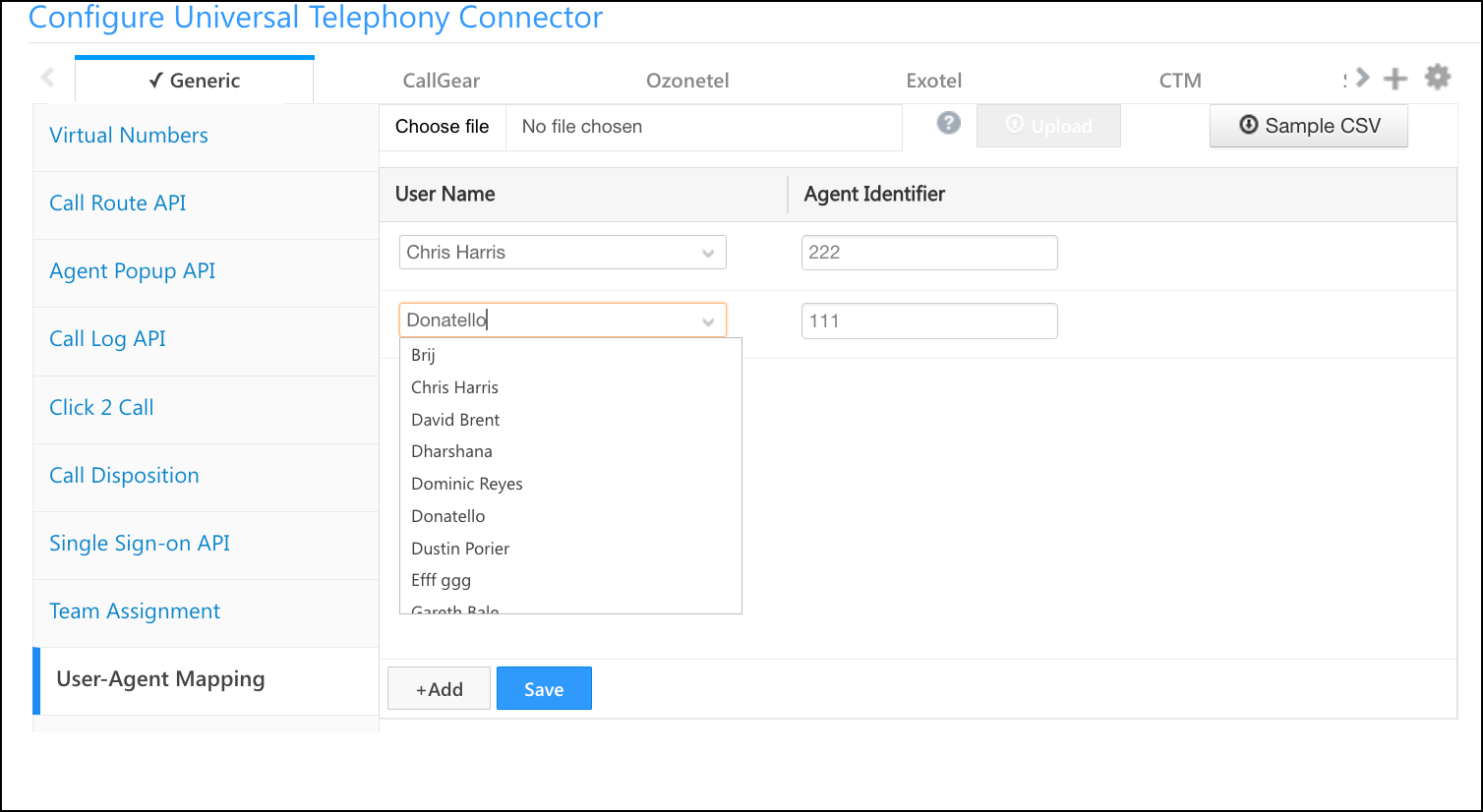Select the Exotel tab
The image size is (1483, 812).
tap(934, 81)
